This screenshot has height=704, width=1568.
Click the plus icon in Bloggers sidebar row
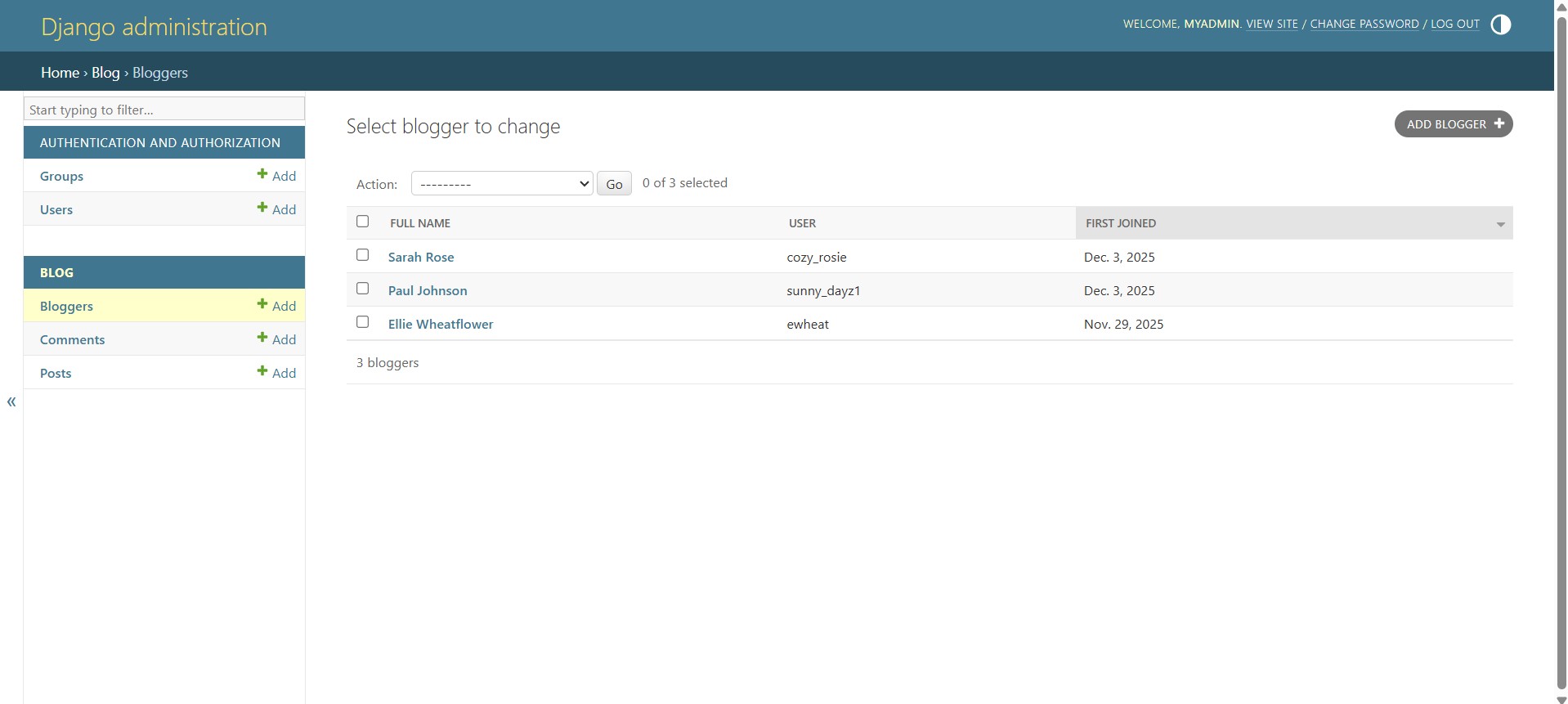[262, 304]
